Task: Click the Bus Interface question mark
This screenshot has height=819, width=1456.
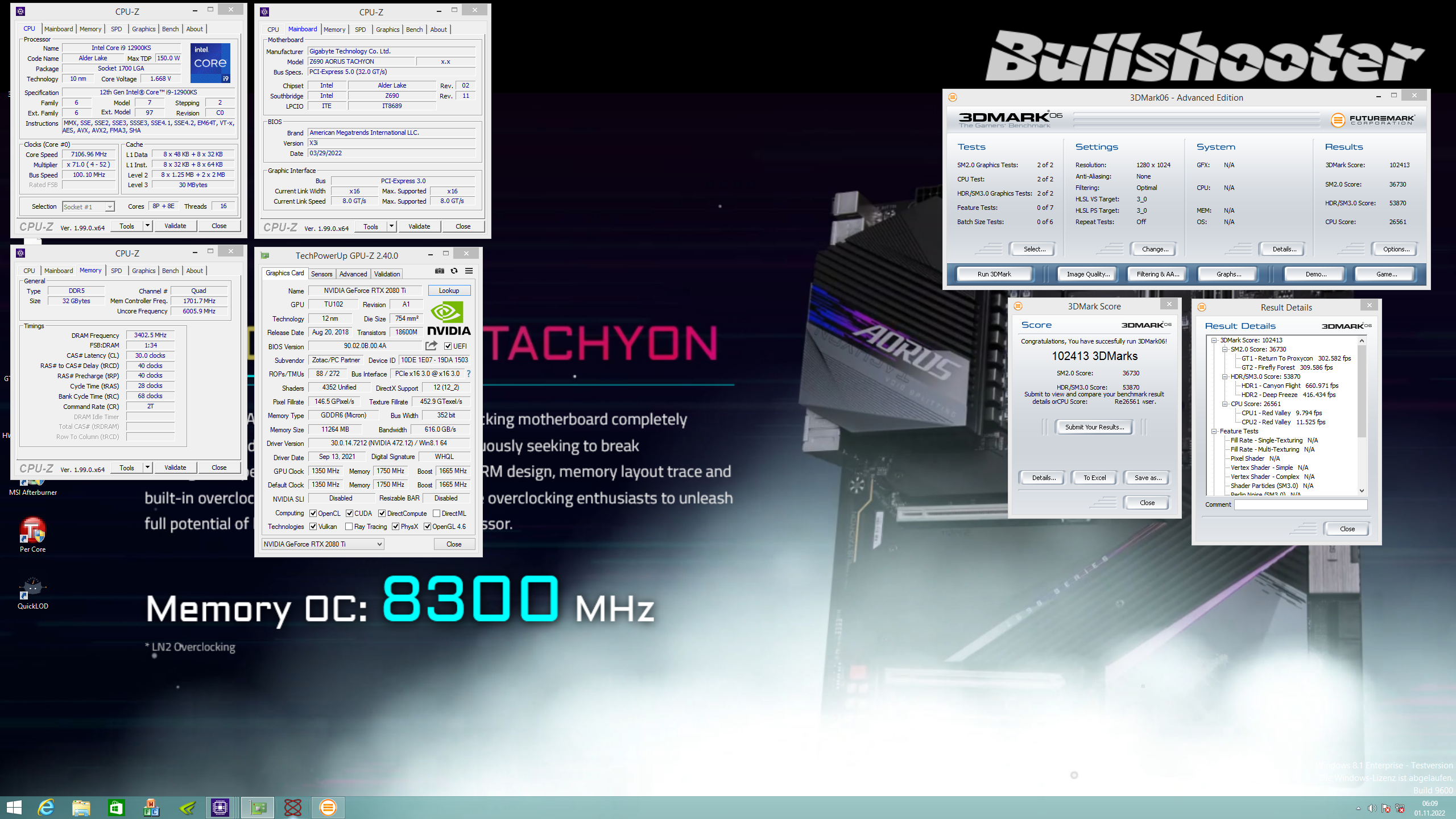Action: 469,374
